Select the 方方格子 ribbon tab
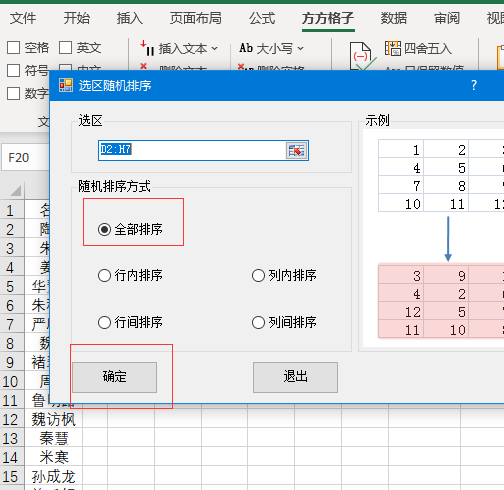504x490 pixels. click(328, 18)
